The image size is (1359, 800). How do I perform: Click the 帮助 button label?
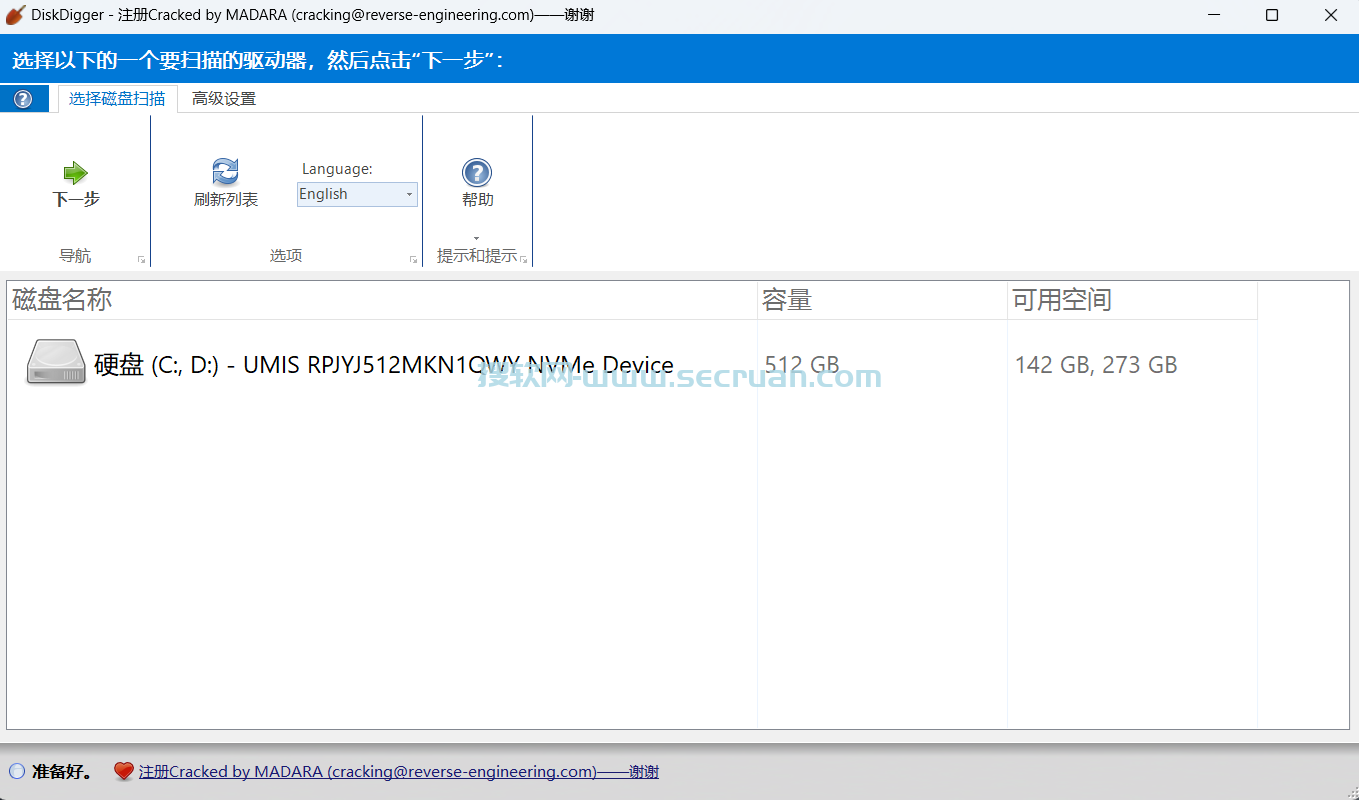[x=478, y=200]
